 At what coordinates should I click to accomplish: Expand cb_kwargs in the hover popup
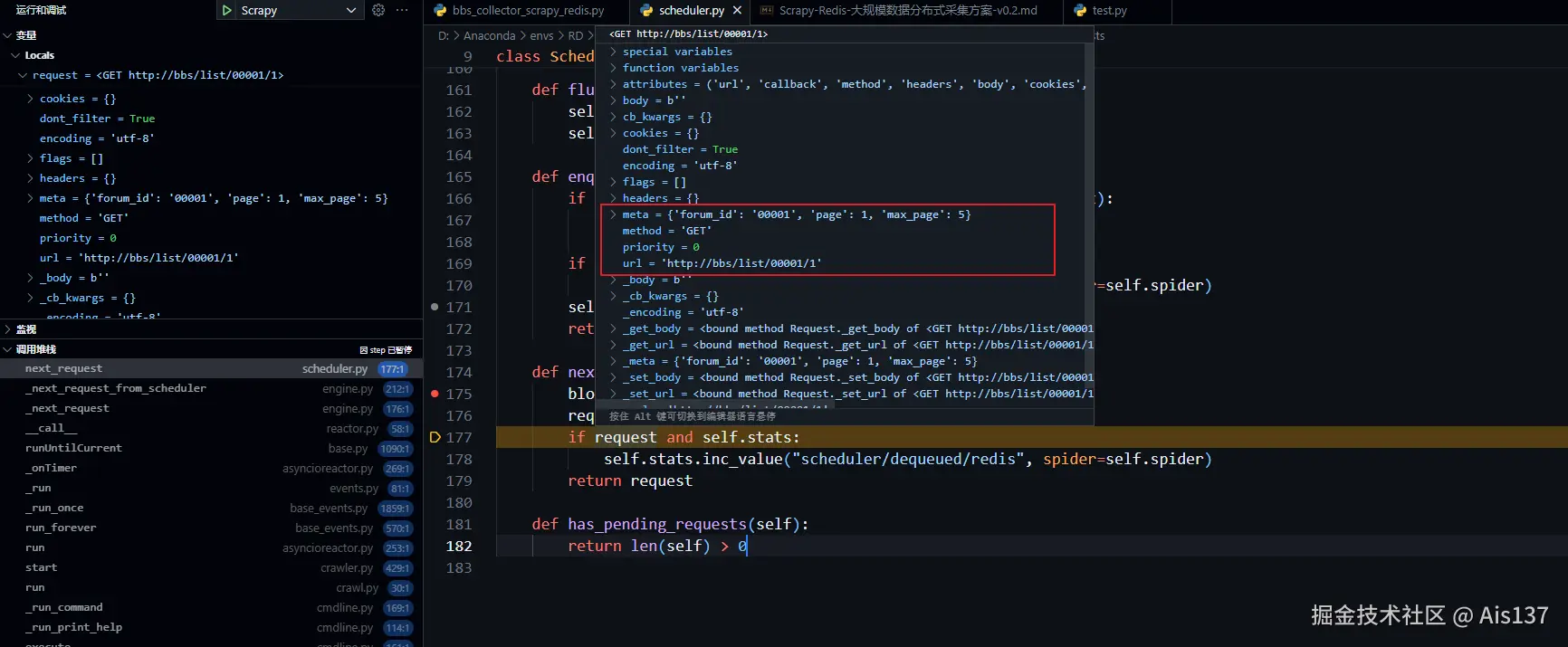click(x=613, y=117)
